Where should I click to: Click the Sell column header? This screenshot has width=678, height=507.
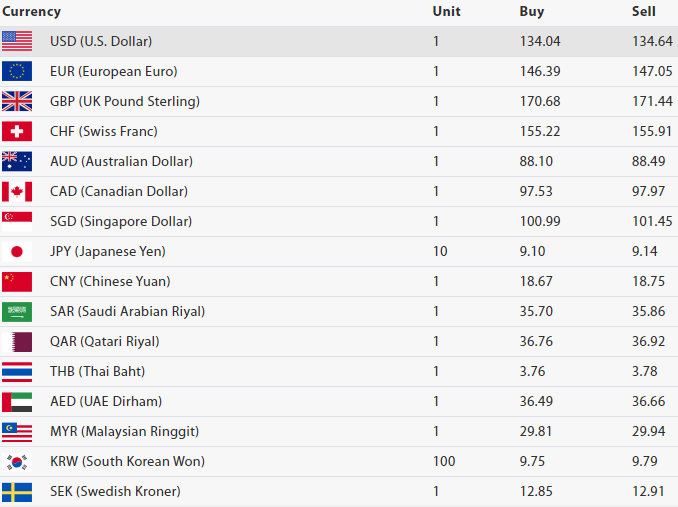click(644, 12)
